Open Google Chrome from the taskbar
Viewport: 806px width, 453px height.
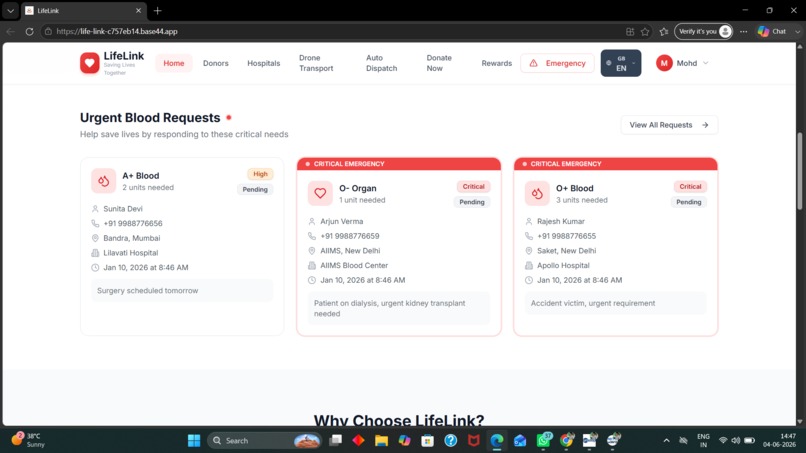566,441
